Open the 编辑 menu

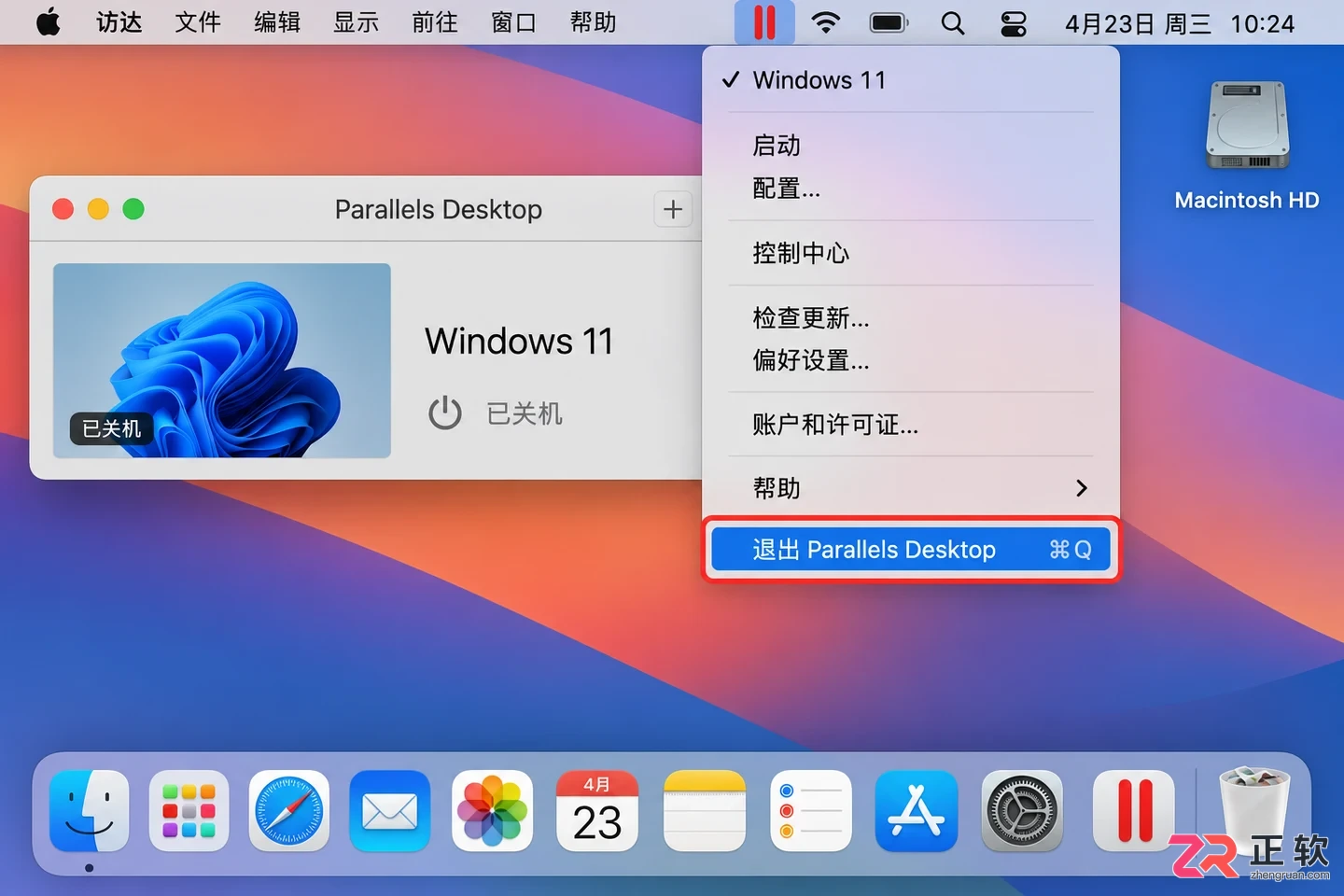pos(277,22)
